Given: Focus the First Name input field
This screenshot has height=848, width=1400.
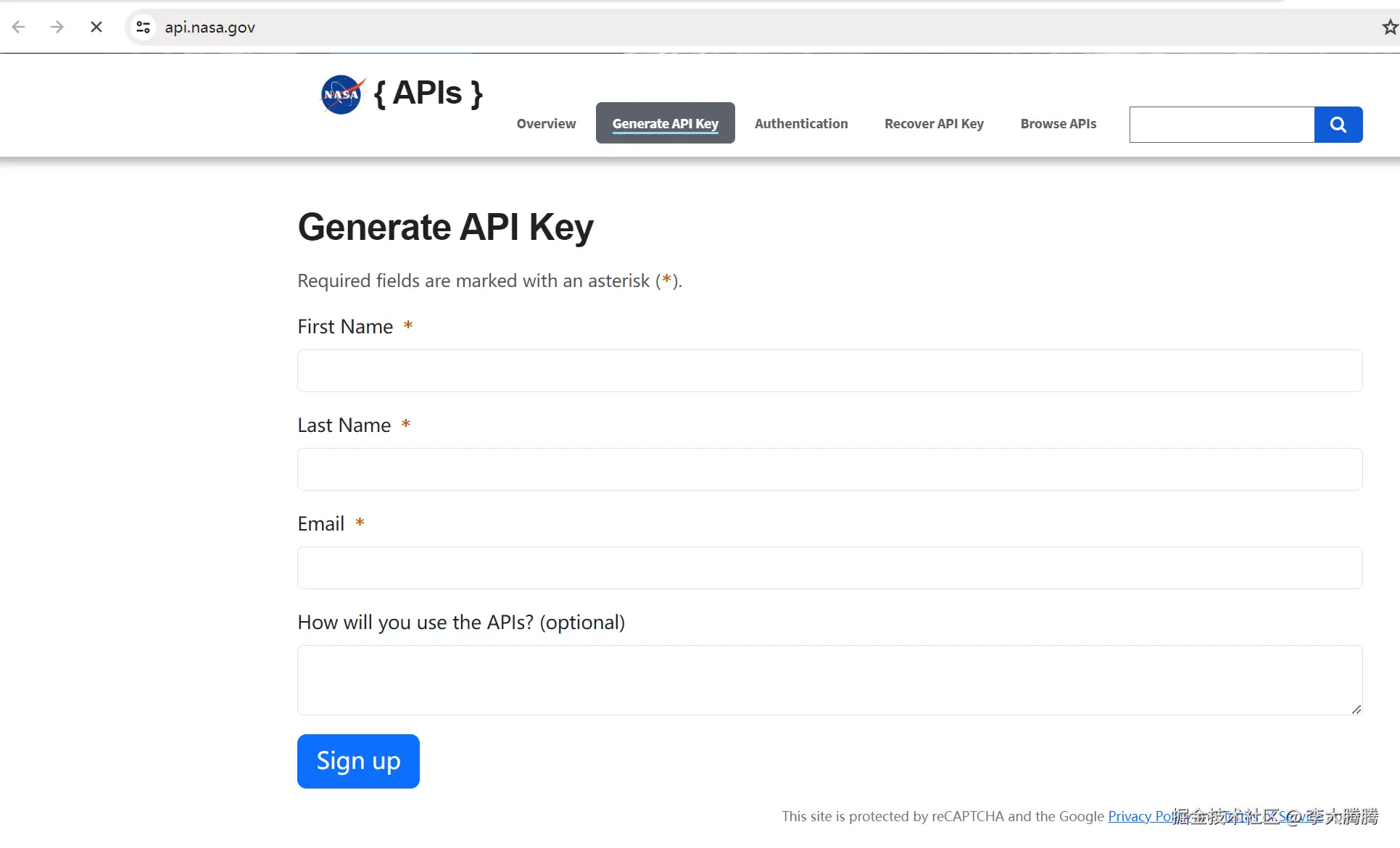Looking at the screenshot, I should click(829, 371).
